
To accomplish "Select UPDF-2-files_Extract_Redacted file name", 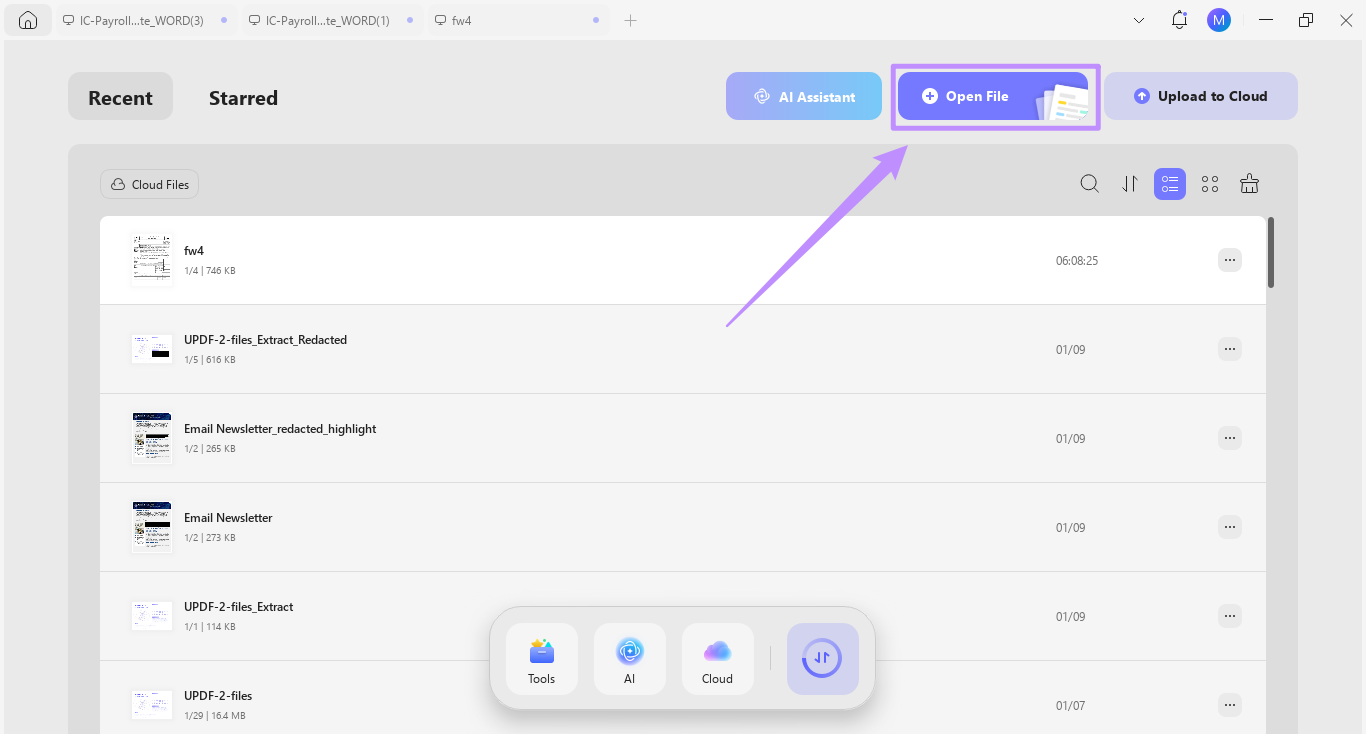I will click(265, 340).
